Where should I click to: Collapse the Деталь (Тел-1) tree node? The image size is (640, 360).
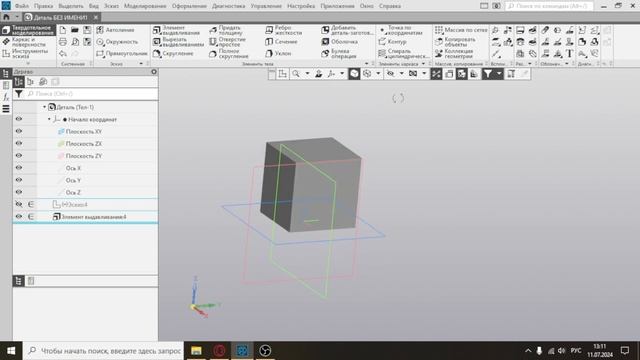[44, 107]
